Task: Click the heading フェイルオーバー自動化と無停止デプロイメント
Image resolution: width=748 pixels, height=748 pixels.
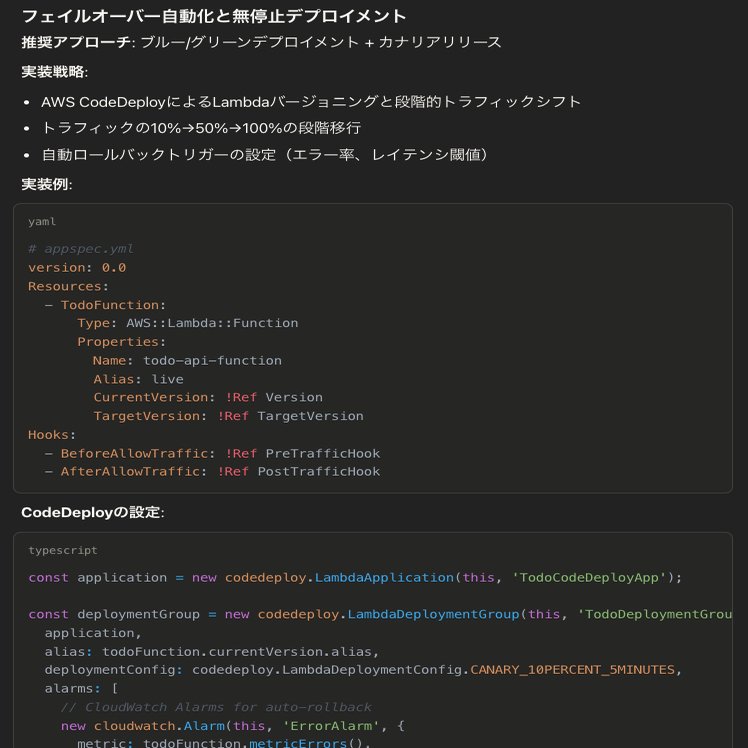Action: click(x=214, y=16)
